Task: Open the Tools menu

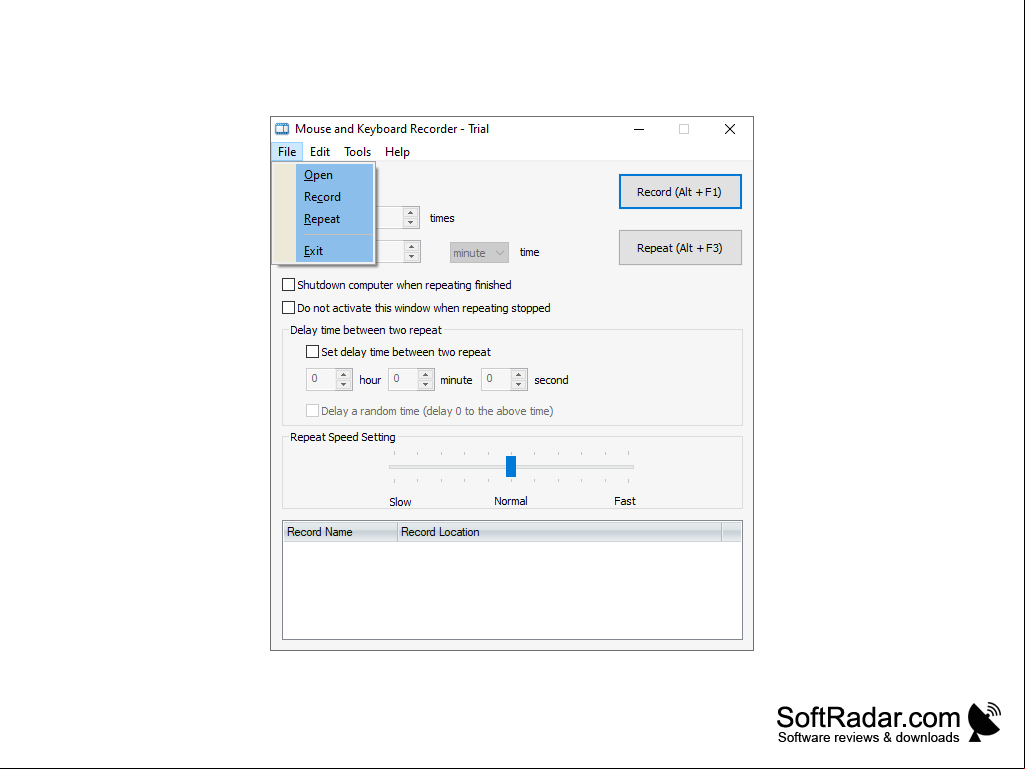Action: (358, 152)
